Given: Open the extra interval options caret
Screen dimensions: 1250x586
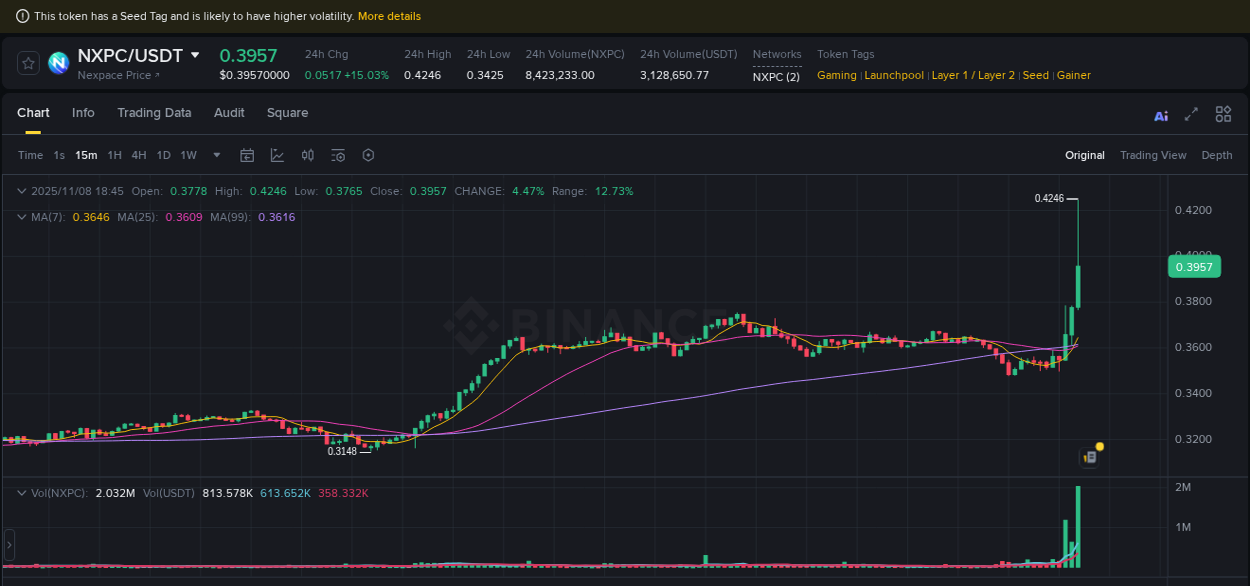Looking at the screenshot, I should (216, 155).
